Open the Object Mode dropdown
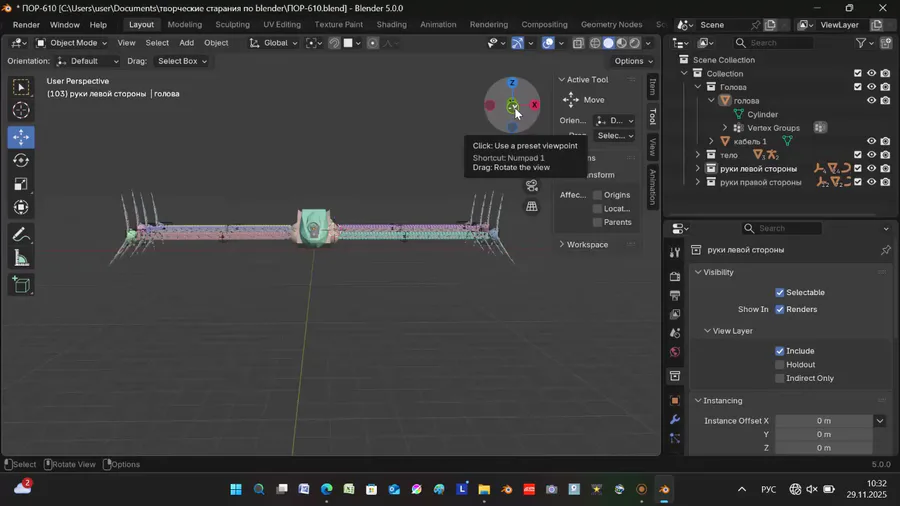Image resolution: width=900 pixels, height=506 pixels. (72, 43)
